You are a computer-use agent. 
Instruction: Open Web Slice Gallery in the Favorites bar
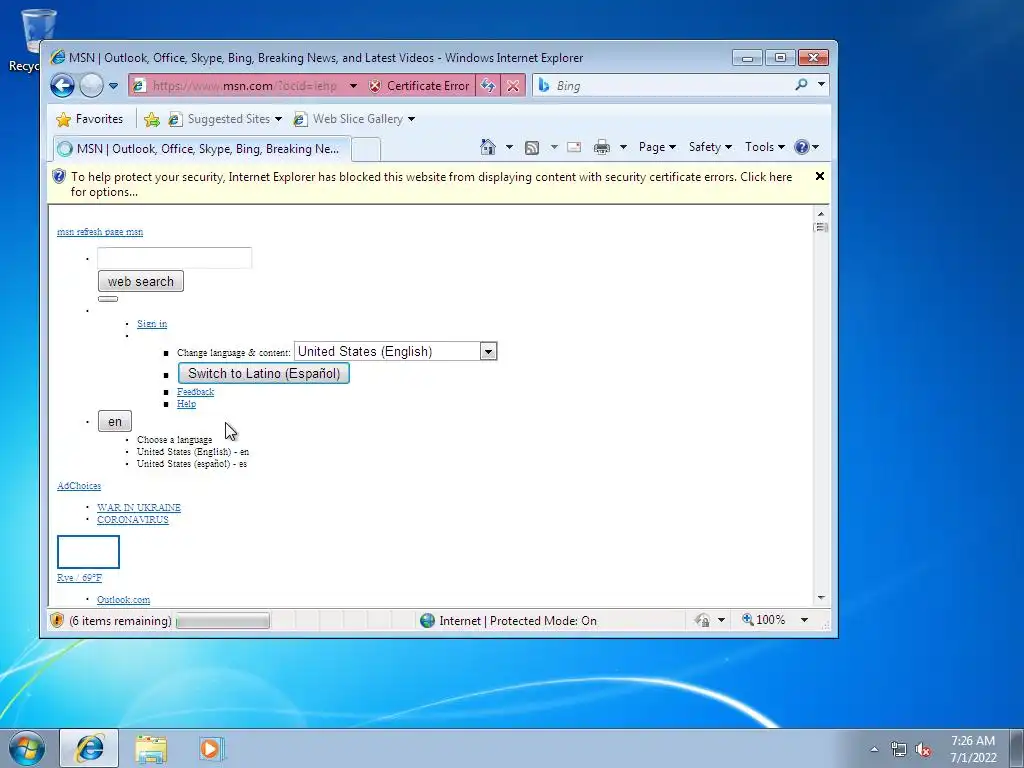354,119
